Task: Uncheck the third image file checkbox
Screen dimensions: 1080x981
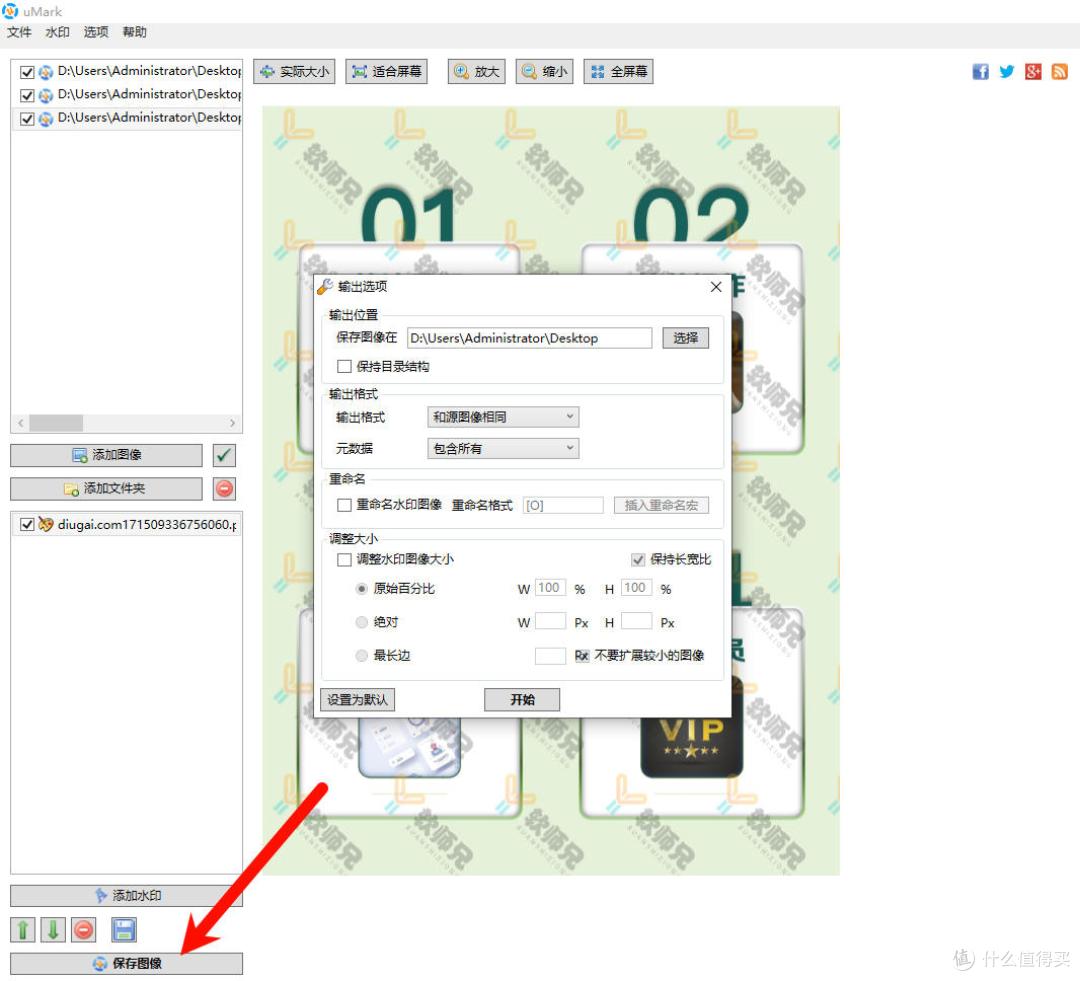Action: tap(27, 118)
